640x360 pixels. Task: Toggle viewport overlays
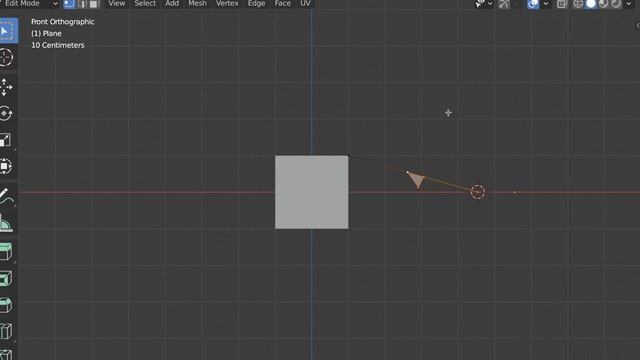coord(533,4)
